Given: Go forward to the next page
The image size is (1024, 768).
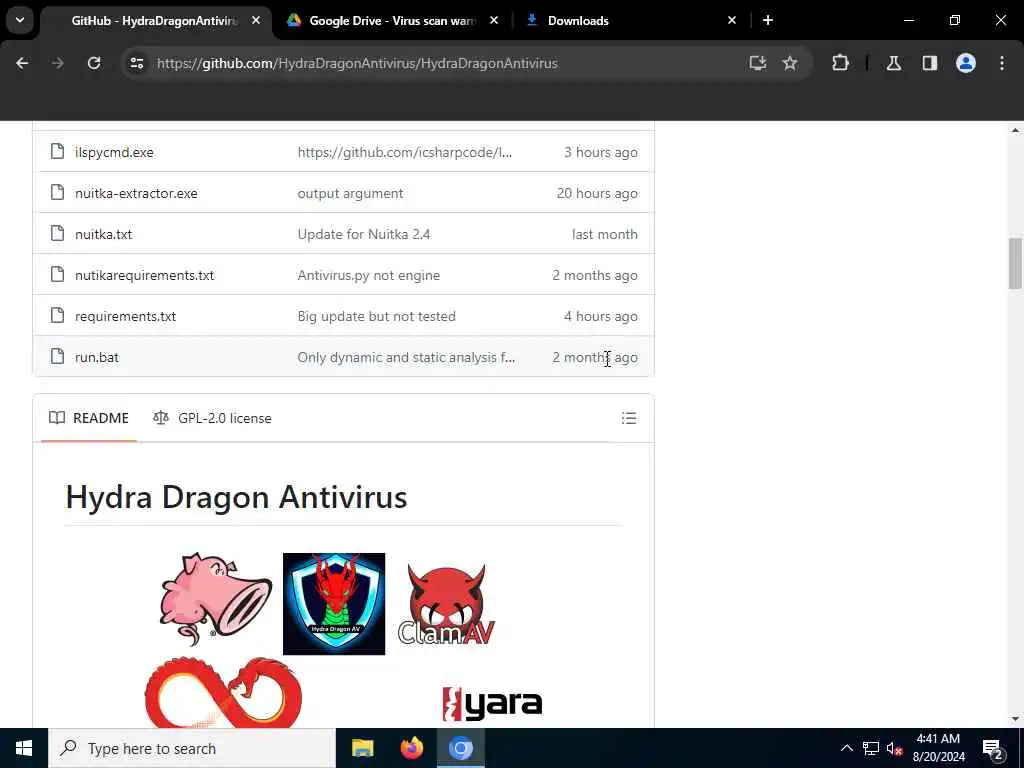Looking at the screenshot, I should [x=57, y=63].
